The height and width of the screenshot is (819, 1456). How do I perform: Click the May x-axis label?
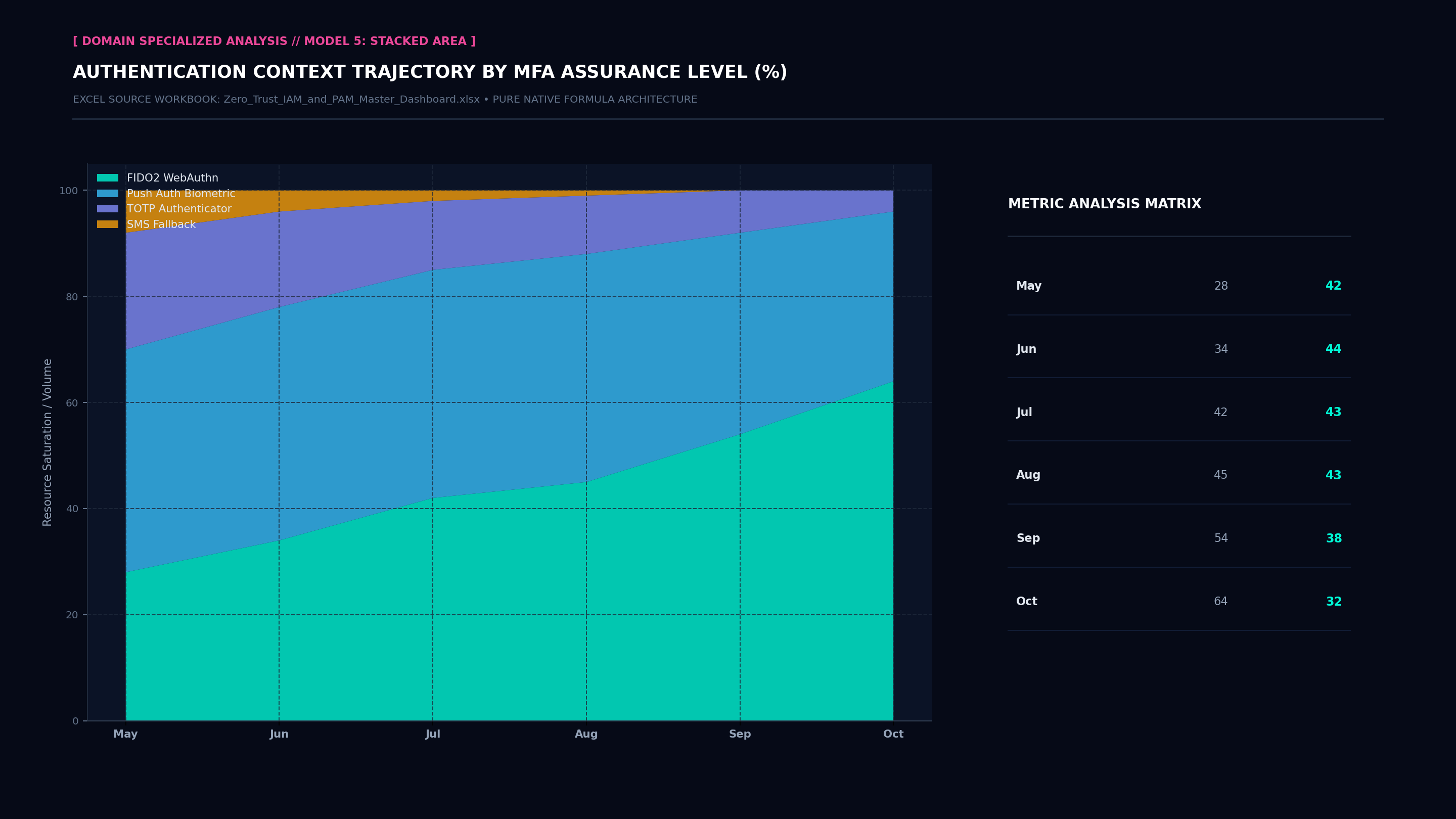pos(125,734)
